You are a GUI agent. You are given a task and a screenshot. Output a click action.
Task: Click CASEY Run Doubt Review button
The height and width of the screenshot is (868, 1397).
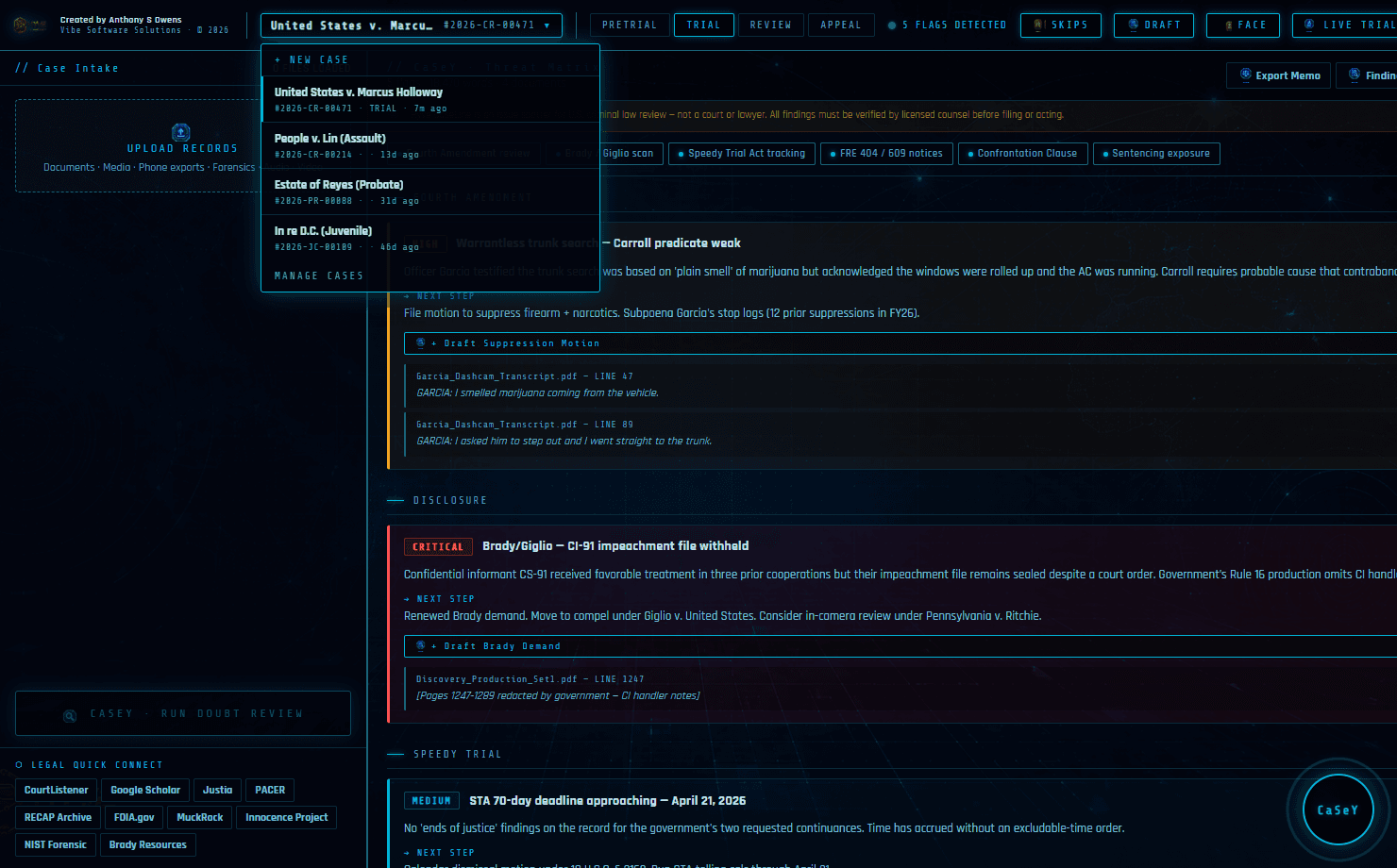(183, 713)
